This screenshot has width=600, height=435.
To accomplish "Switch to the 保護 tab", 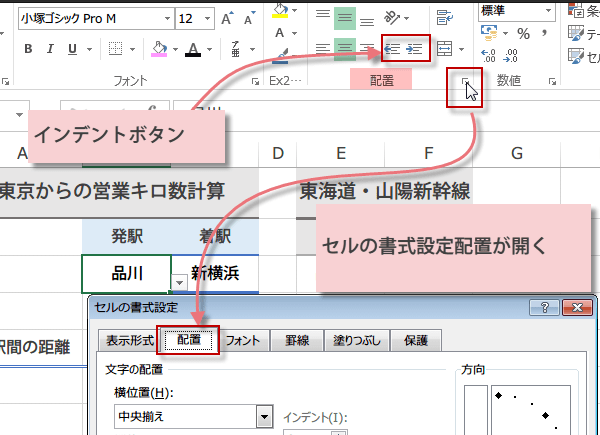I will pyautogui.click(x=416, y=340).
